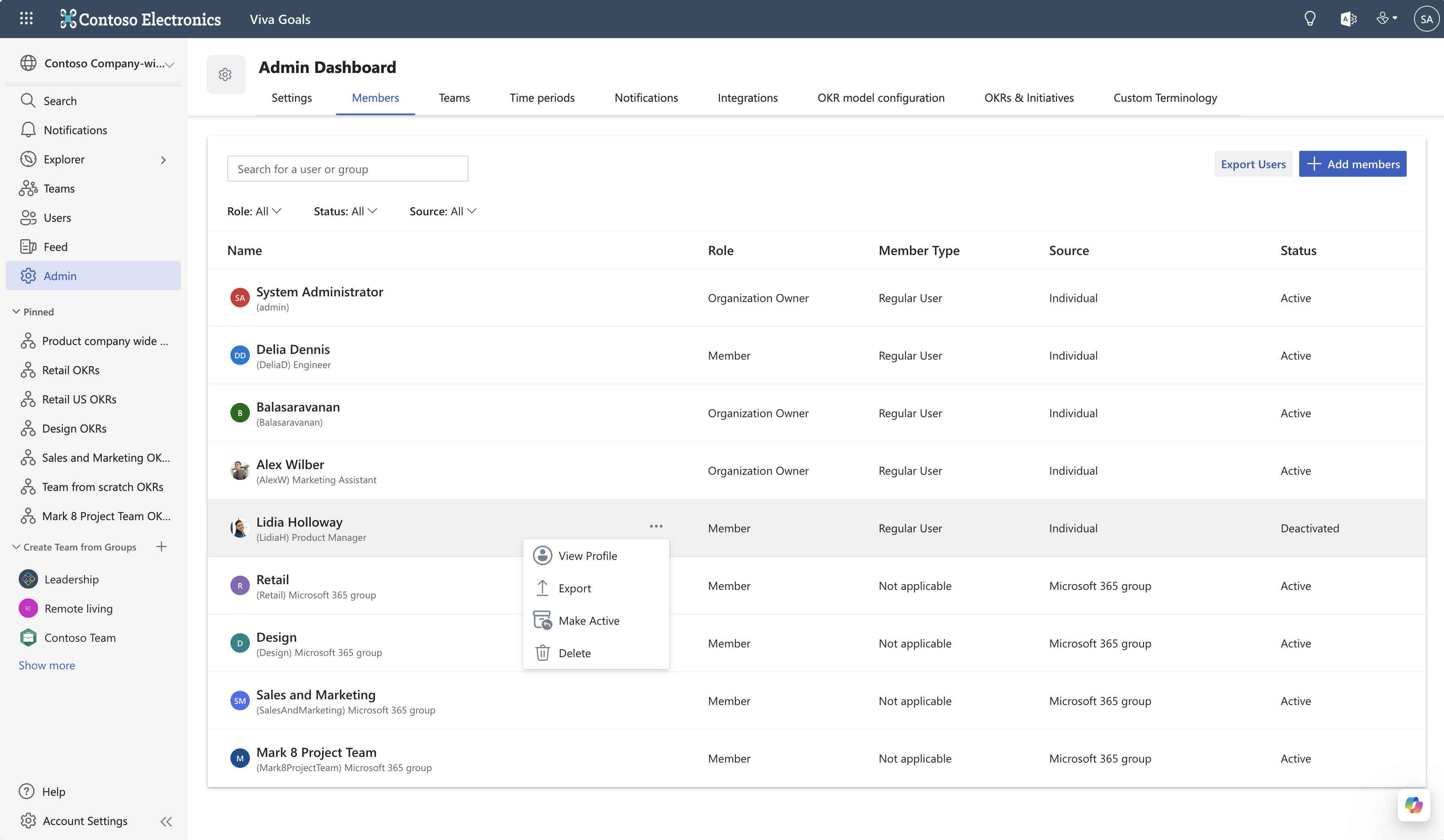Open pinned Retail US OKRs

(x=93, y=400)
